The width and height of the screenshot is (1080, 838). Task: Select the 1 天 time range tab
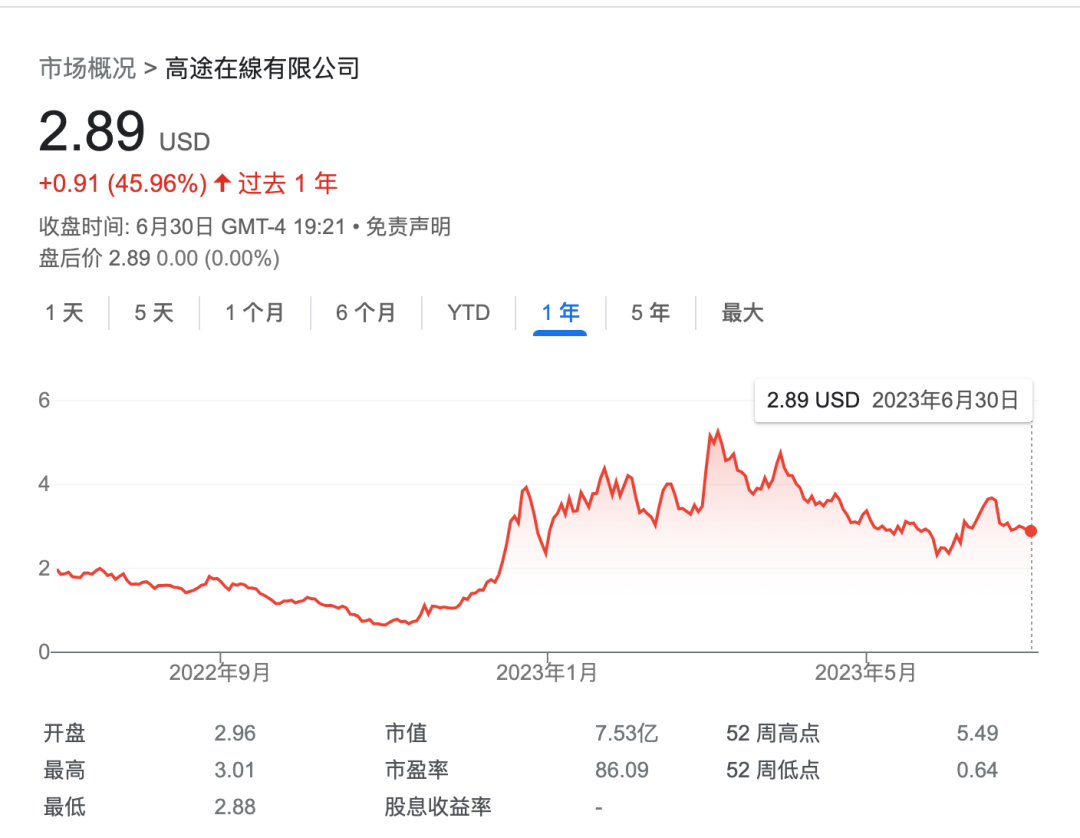[64, 313]
